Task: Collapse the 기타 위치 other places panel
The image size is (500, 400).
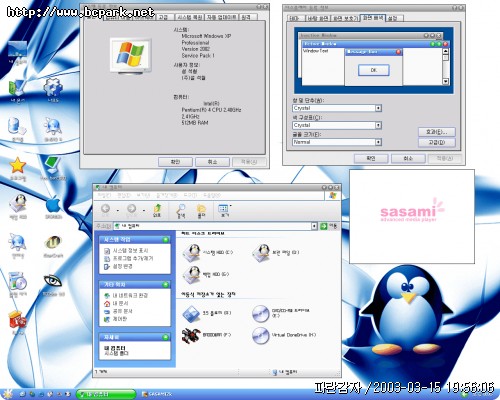Action: pos(165,284)
